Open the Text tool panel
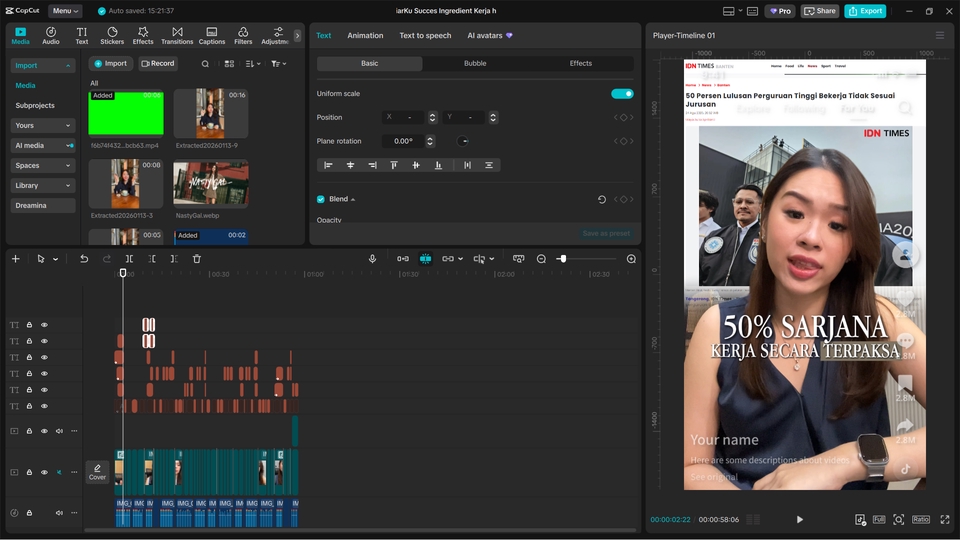Image resolution: width=960 pixels, height=540 pixels. coord(81,36)
